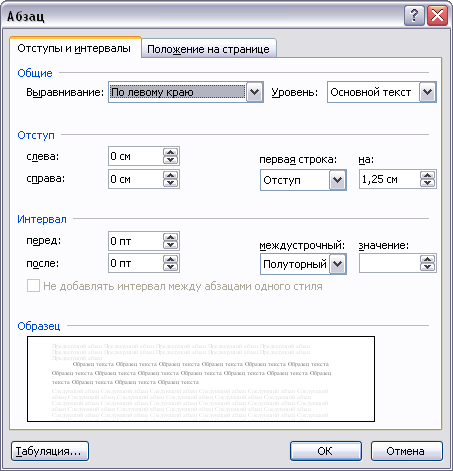Decrease the left indent with down arrow
The width and height of the screenshot is (453, 471).
tap(171, 160)
